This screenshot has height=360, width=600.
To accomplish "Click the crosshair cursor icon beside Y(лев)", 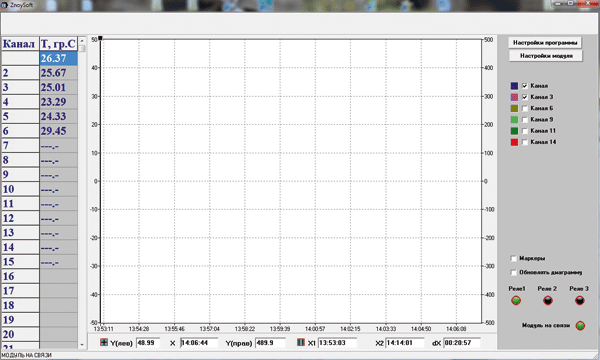I will coord(104,342).
